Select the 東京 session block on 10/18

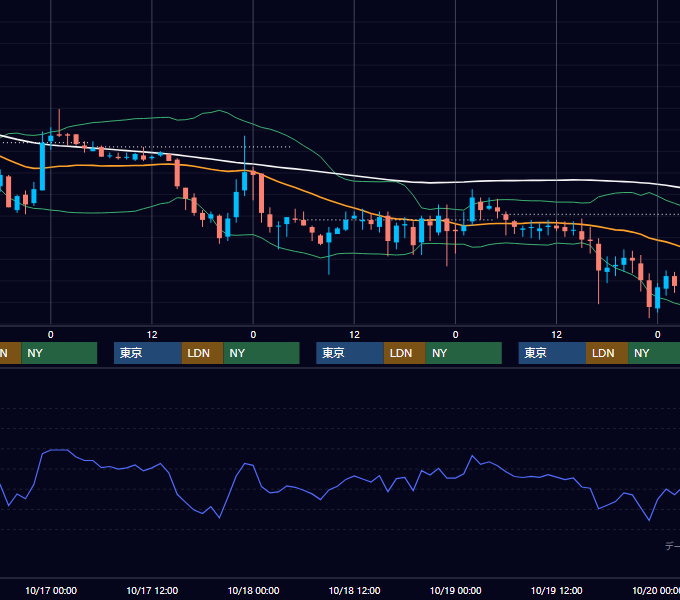pyautogui.click(x=350, y=353)
